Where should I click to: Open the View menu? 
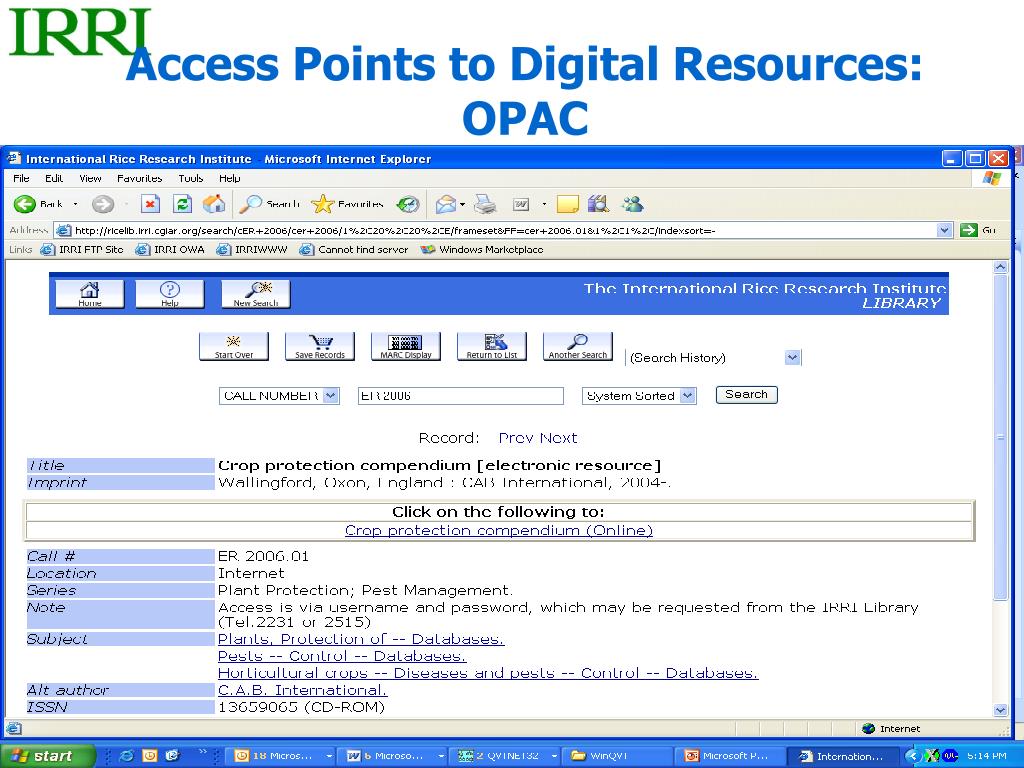[90, 178]
